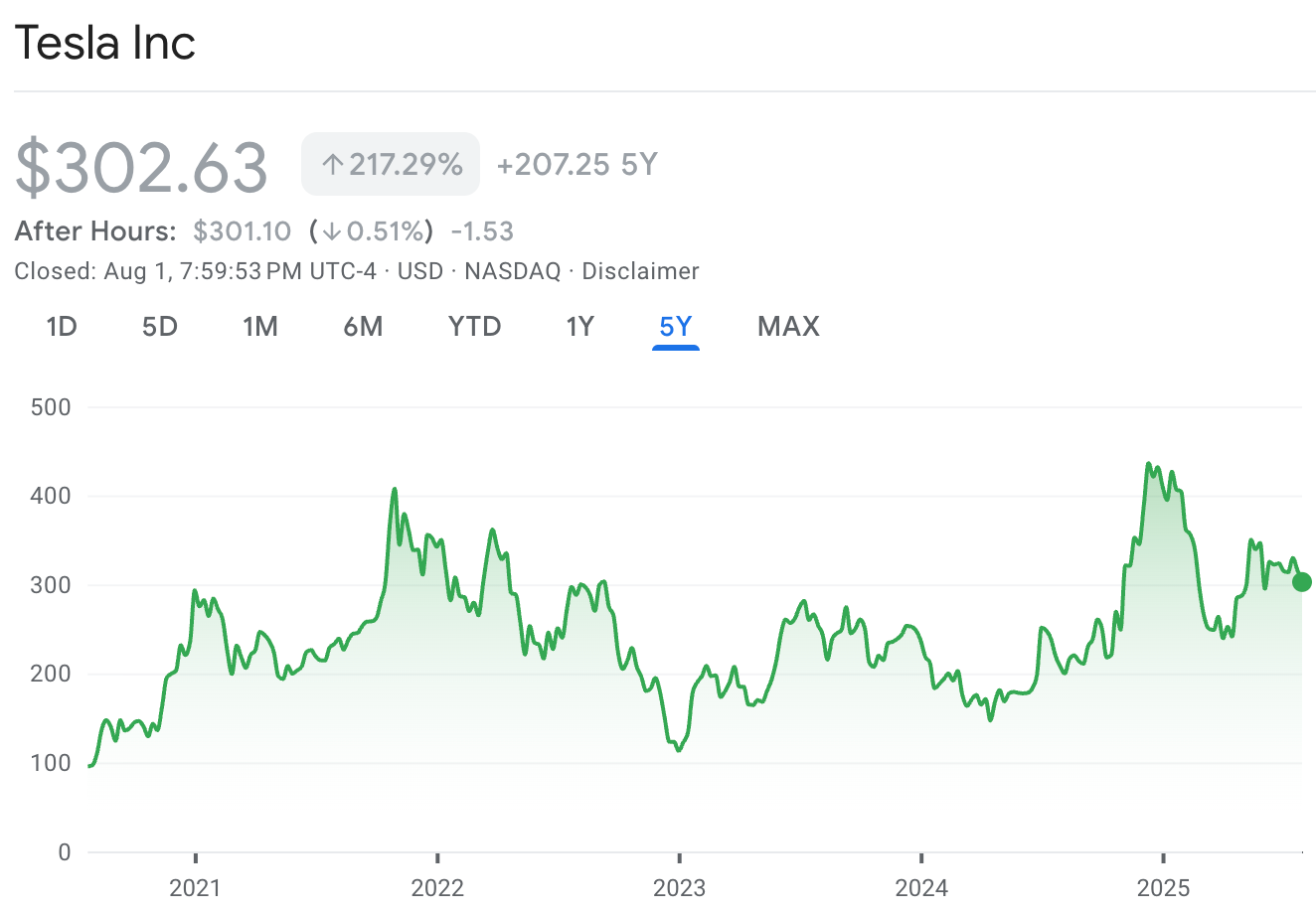Click the NASDAQ exchange text

coord(513,271)
